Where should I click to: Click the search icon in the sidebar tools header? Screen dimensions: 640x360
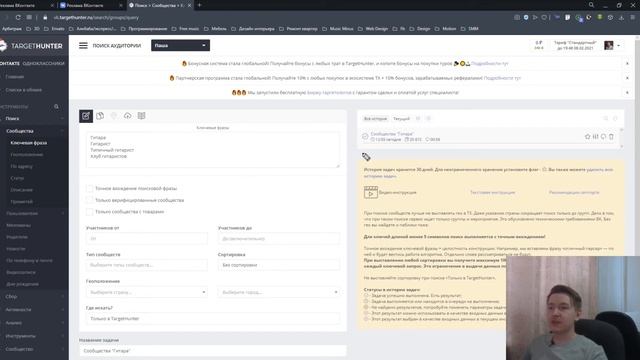[x=56, y=107]
